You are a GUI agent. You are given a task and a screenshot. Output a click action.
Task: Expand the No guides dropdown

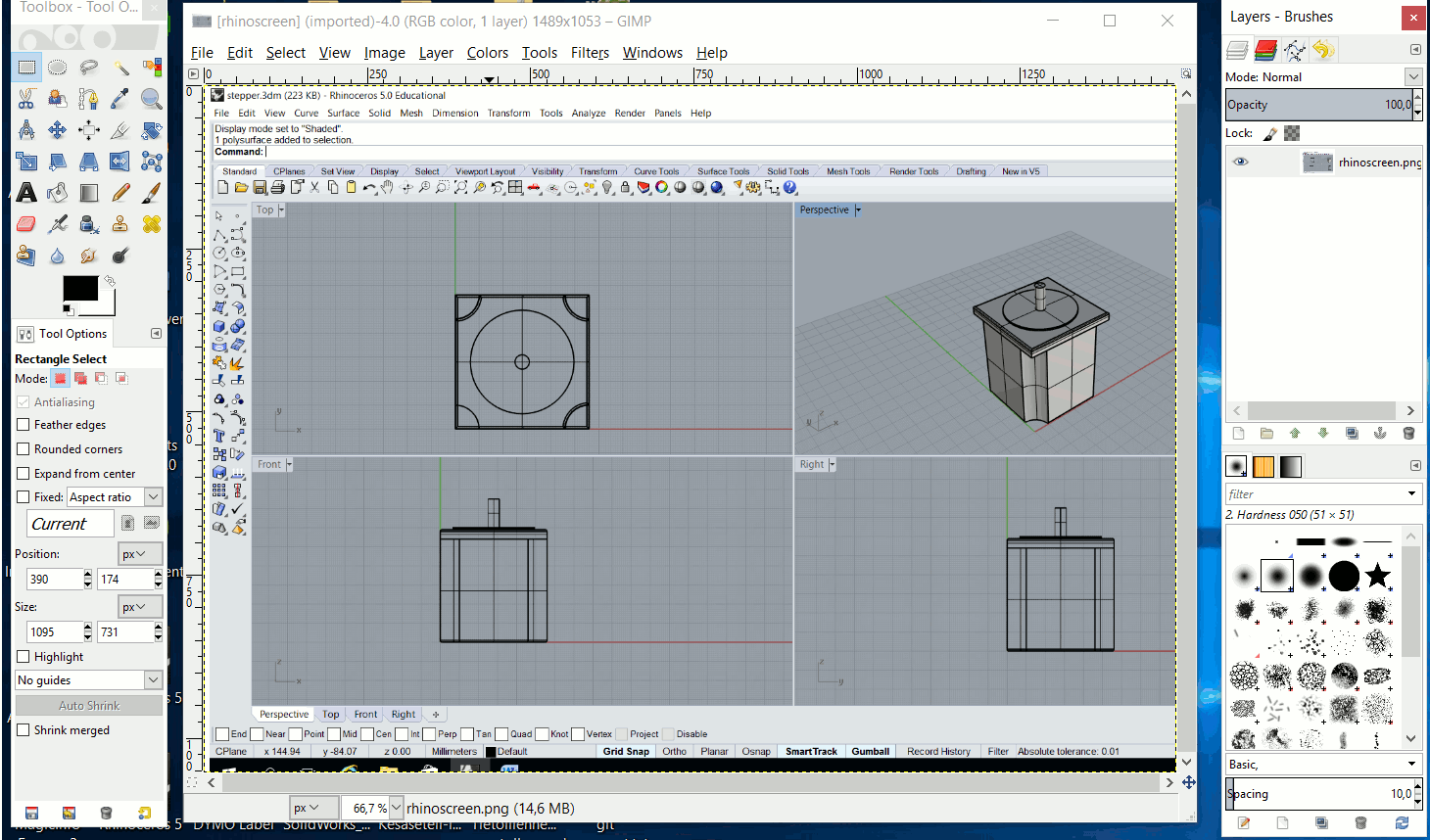pos(153,680)
